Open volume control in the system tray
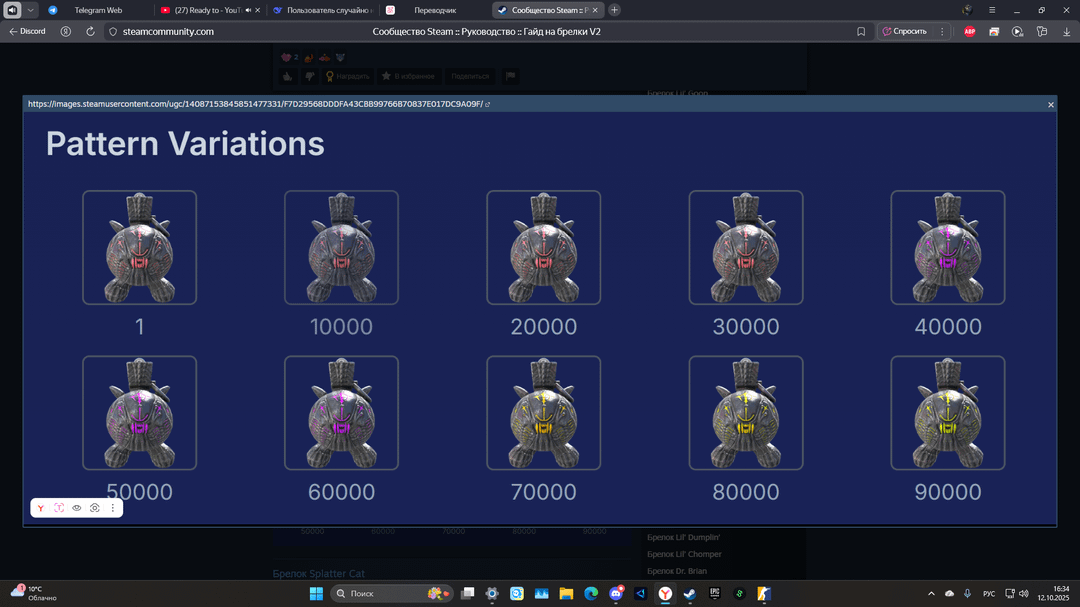Image resolution: width=1080 pixels, height=607 pixels. tap(1024, 593)
